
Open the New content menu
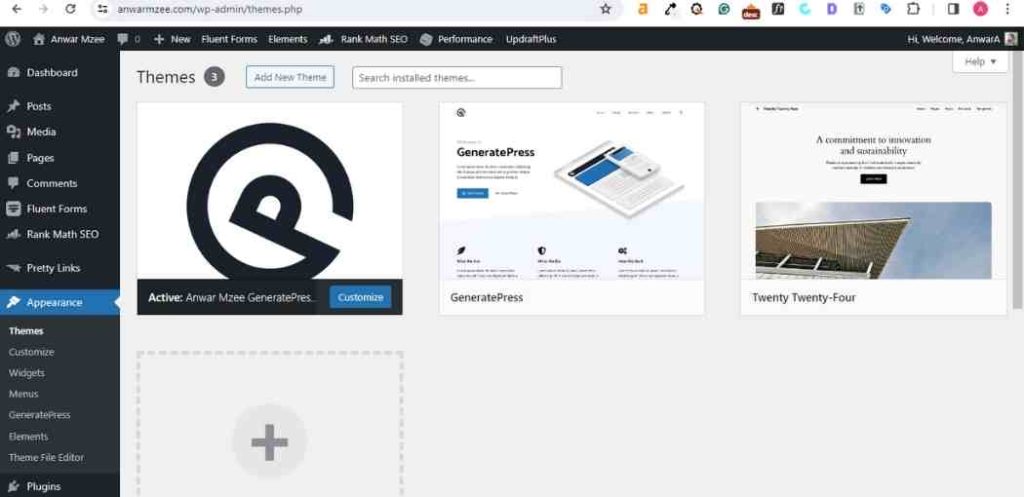(x=172, y=39)
